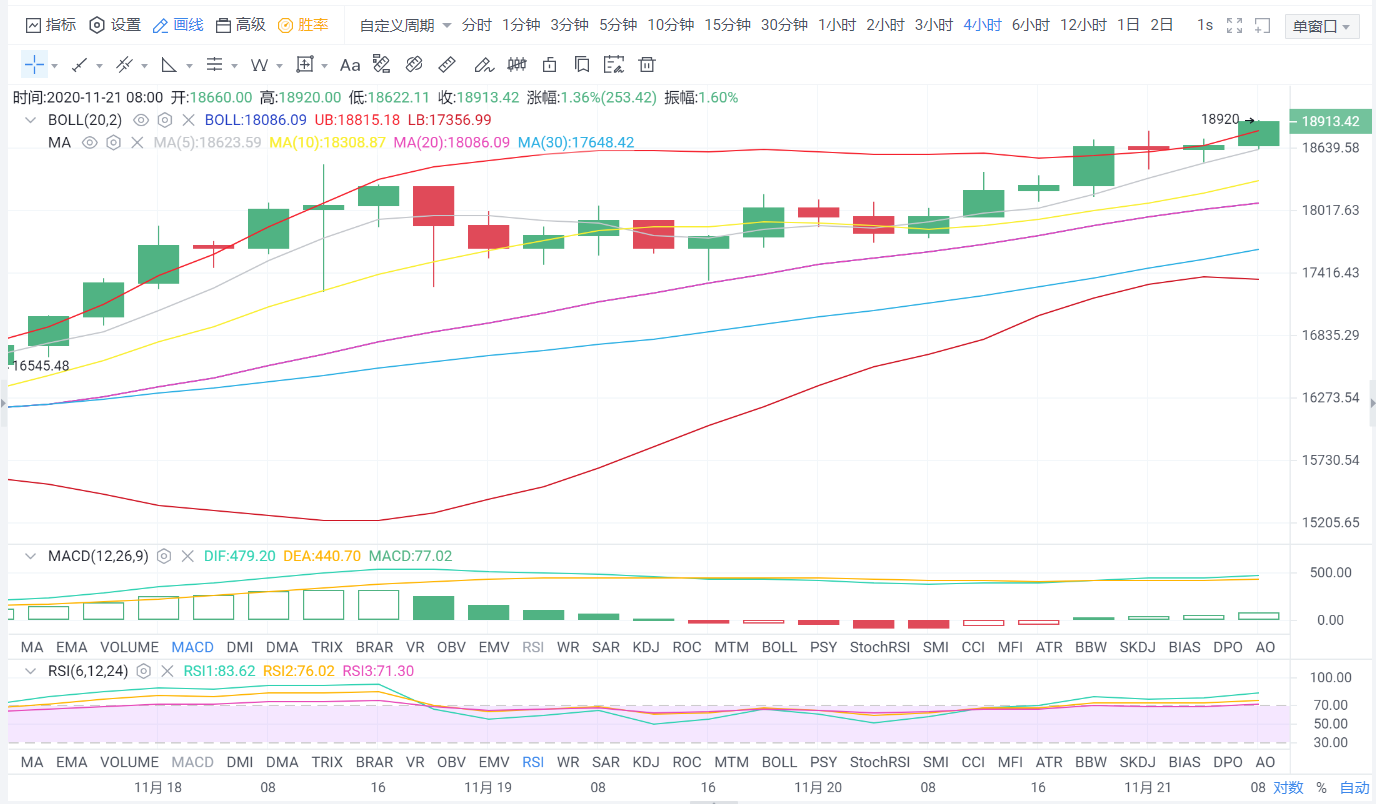Select the Aa text annotation tool
This screenshot has height=804, width=1376.
[x=349, y=65]
